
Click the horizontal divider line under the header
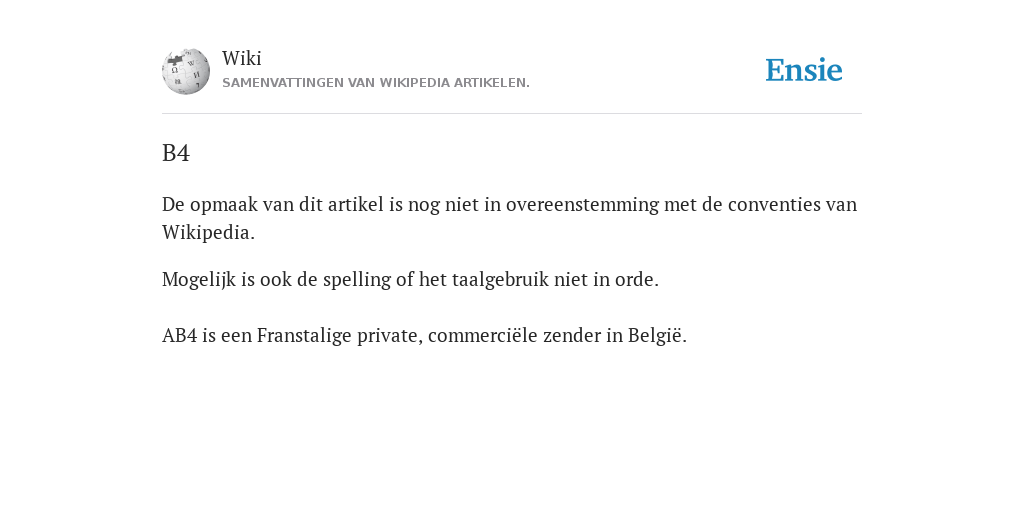[x=512, y=114]
